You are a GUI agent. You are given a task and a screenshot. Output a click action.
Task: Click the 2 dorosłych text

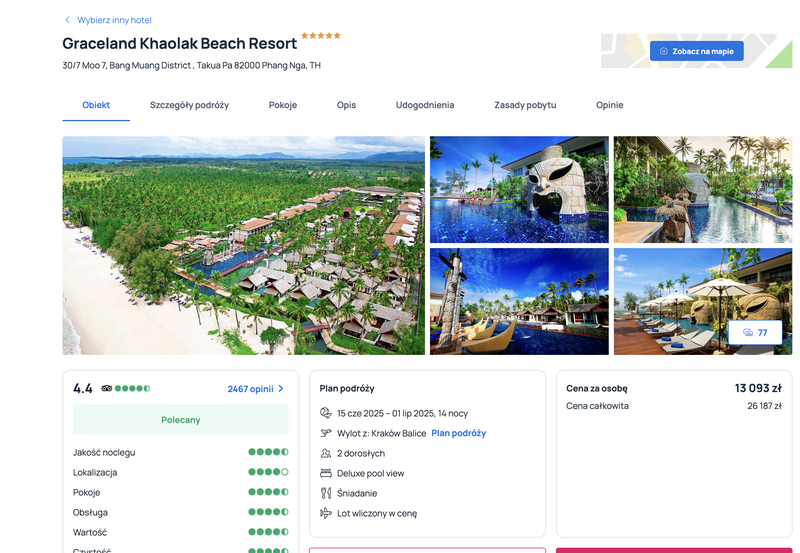[361, 454]
